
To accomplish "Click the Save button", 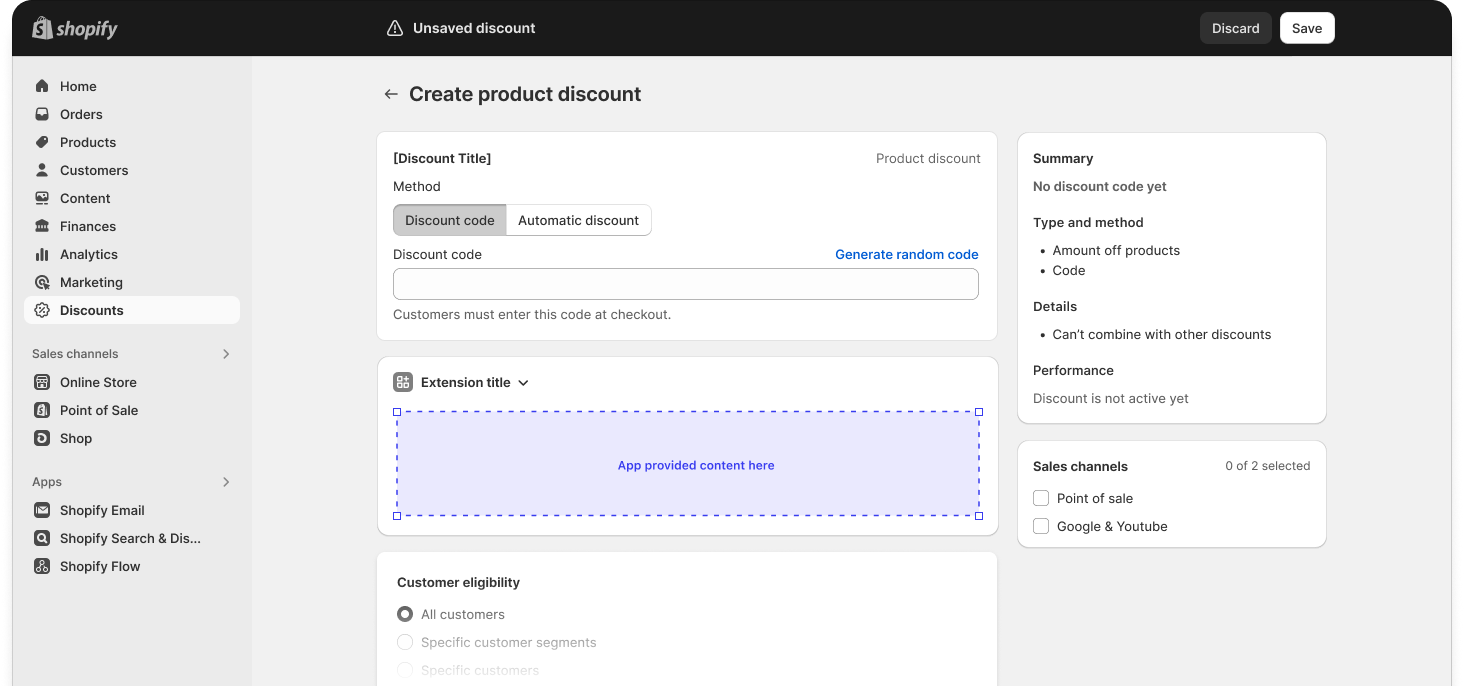I will point(1306,28).
